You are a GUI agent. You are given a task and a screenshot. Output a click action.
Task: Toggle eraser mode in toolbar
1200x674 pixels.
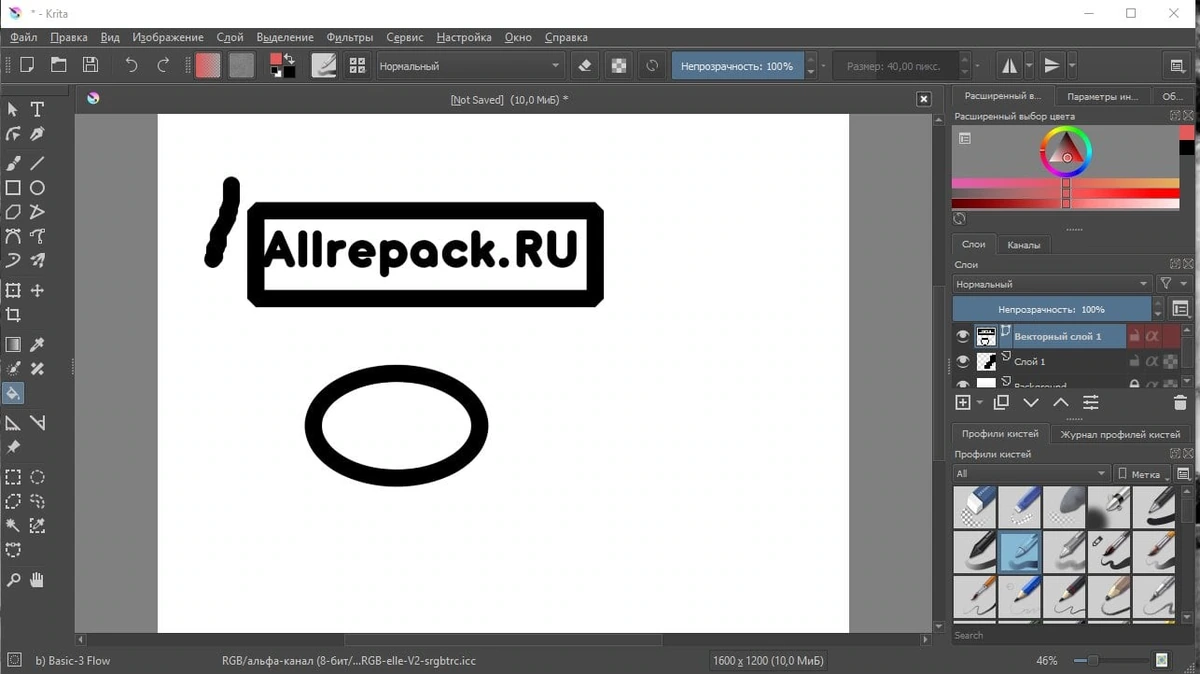(585, 66)
